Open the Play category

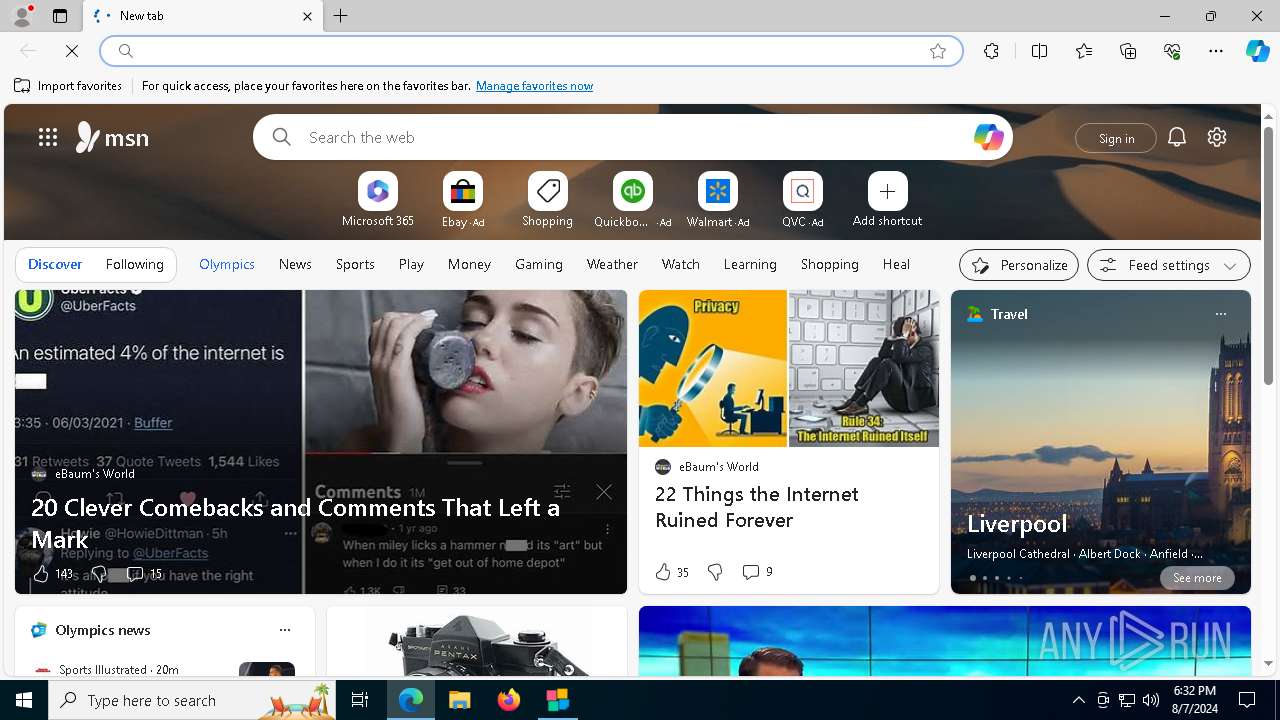[411, 264]
